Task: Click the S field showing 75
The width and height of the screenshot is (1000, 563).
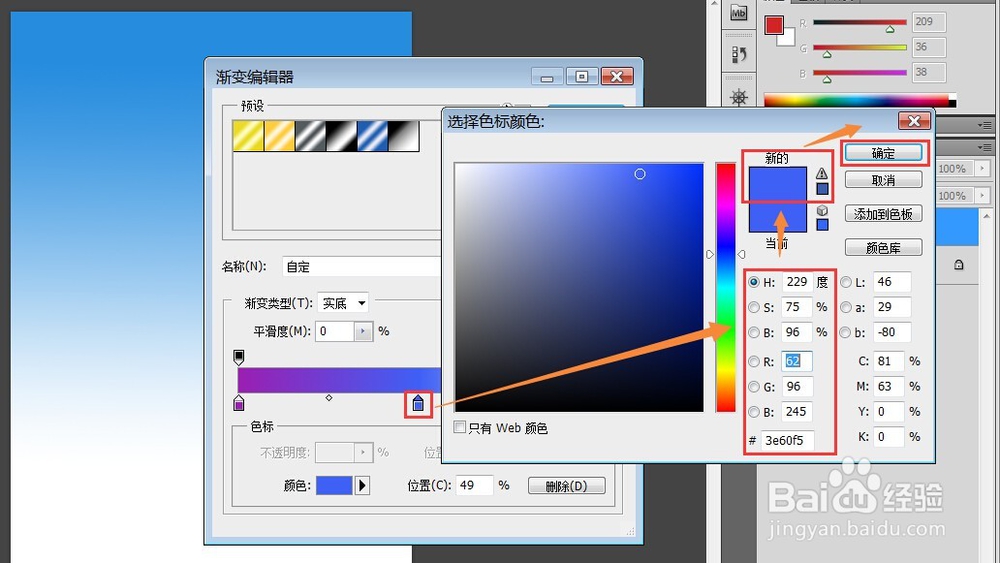Action: pyautogui.click(x=797, y=307)
